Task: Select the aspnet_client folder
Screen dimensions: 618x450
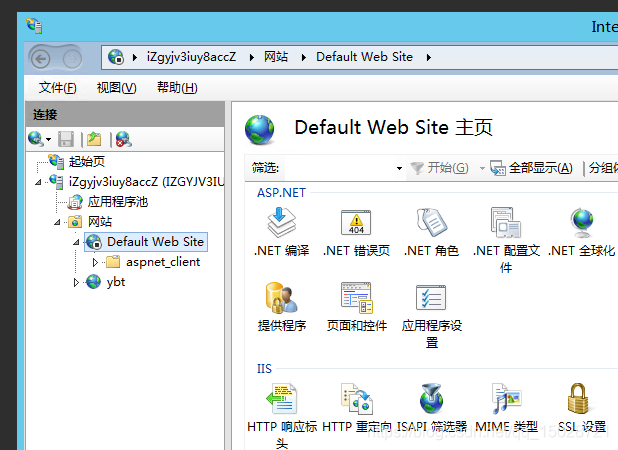Action: pos(153,262)
